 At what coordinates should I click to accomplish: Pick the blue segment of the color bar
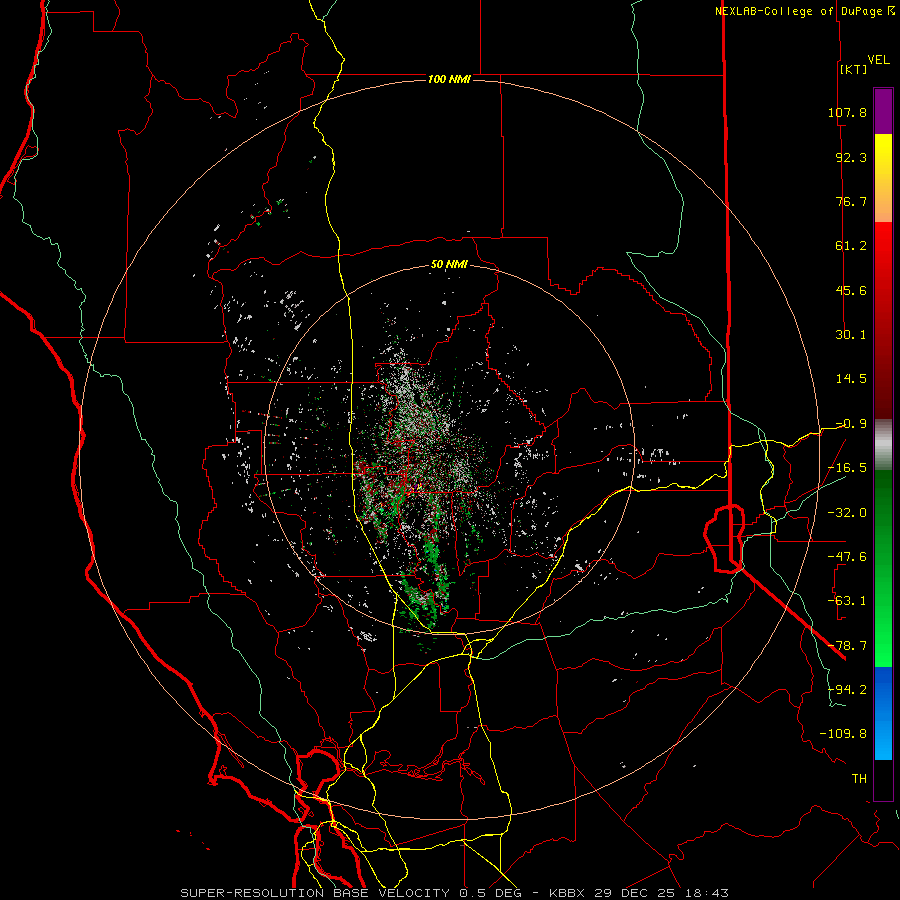883,713
